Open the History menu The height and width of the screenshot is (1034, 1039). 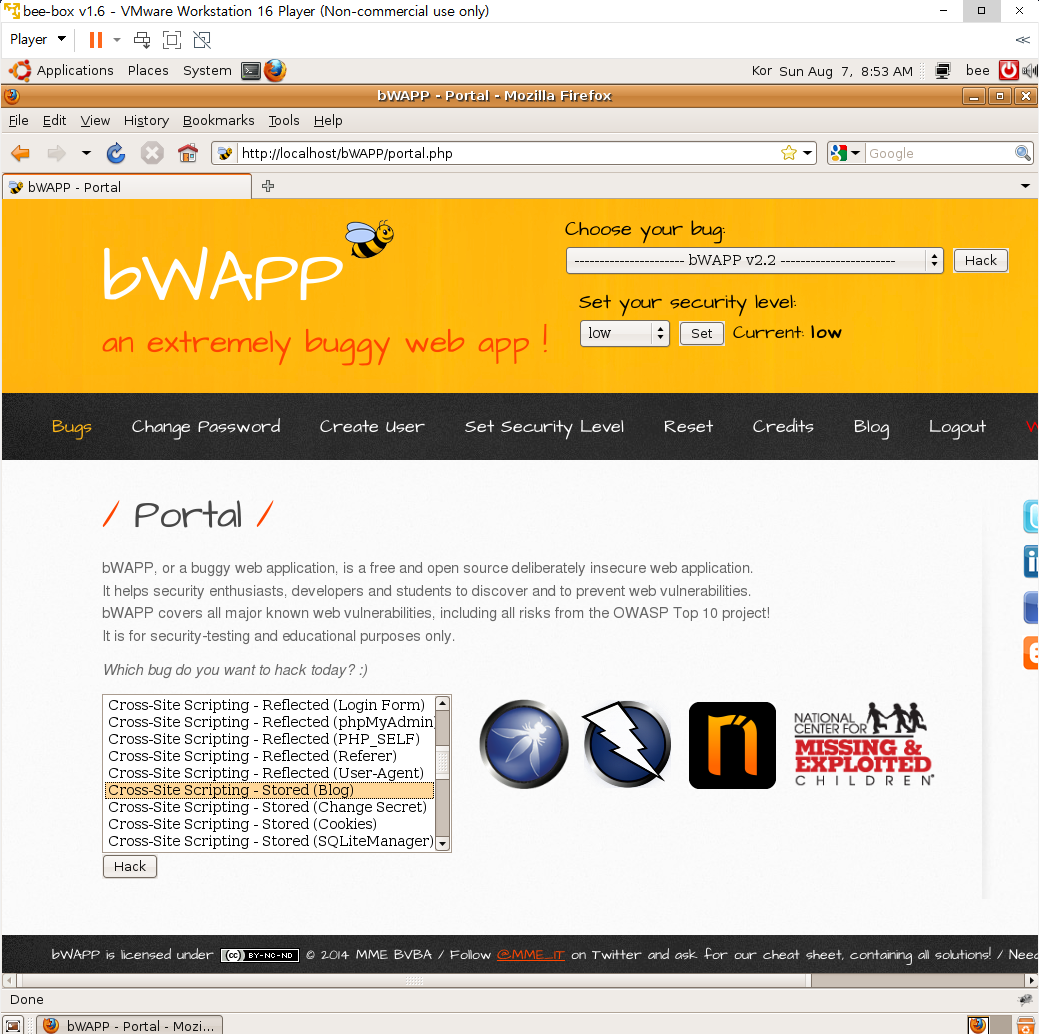[146, 120]
